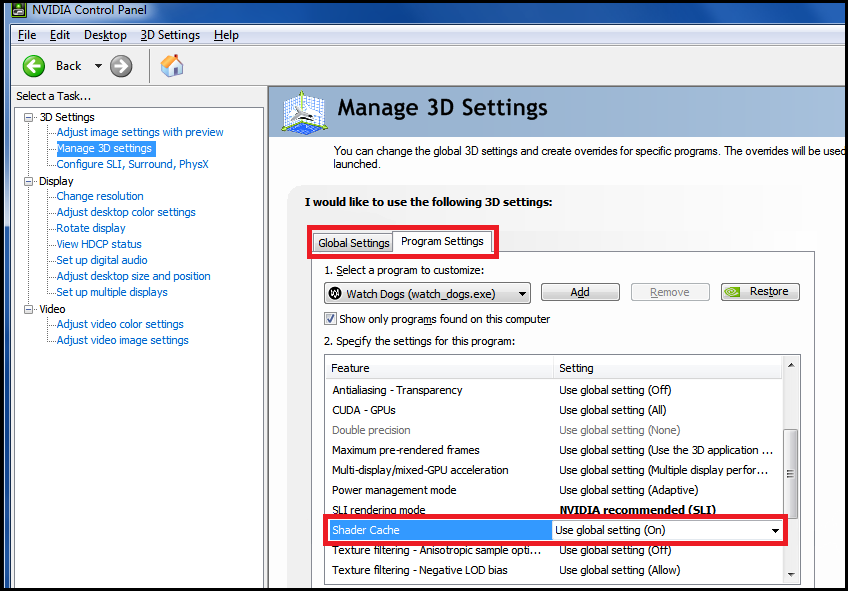This screenshot has height=591, width=848.
Task: Open Rotate display task
Action: pos(90,228)
